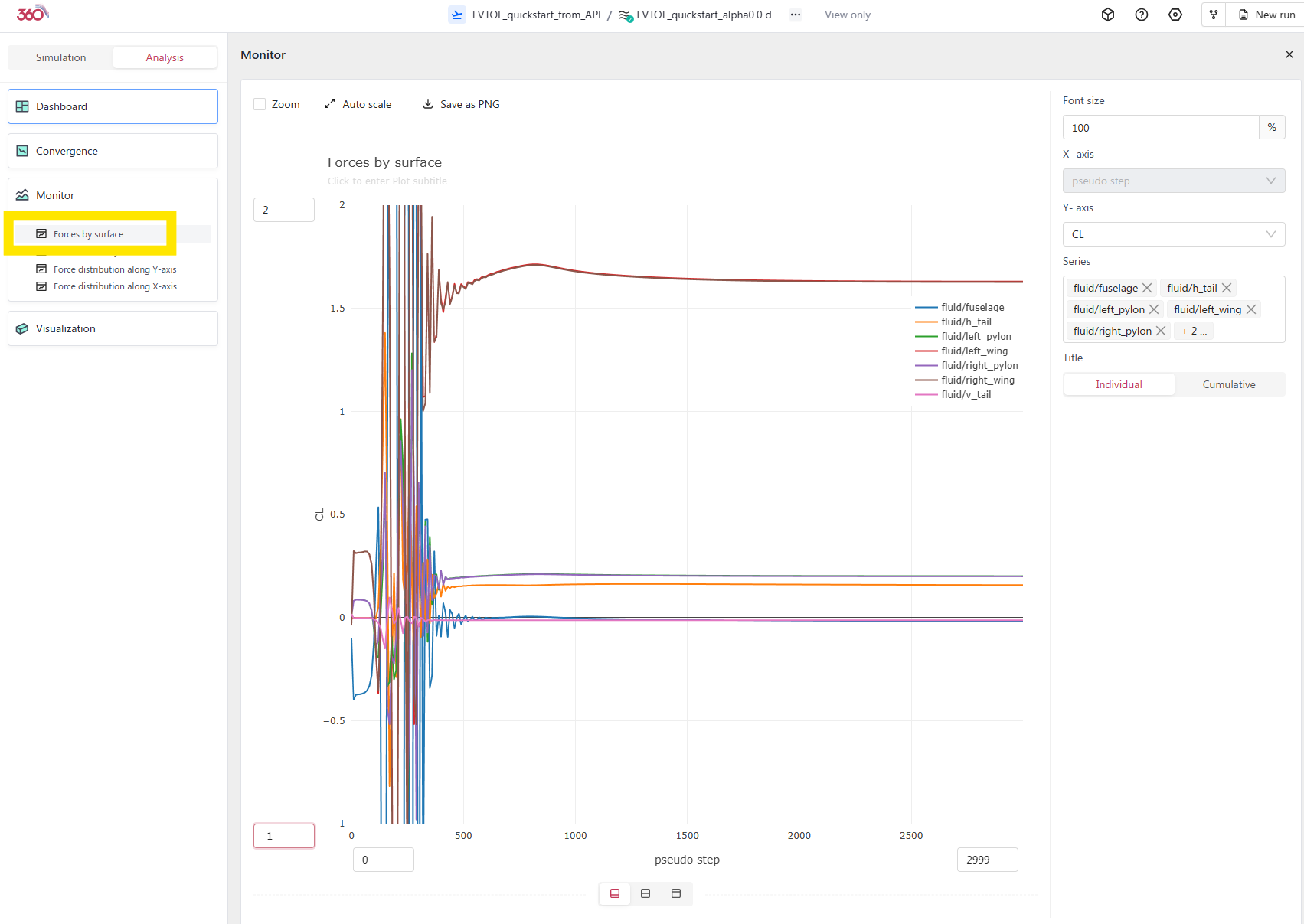Open the project options ellipsis menu
The height and width of the screenshot is (924, 1304).
796,15
